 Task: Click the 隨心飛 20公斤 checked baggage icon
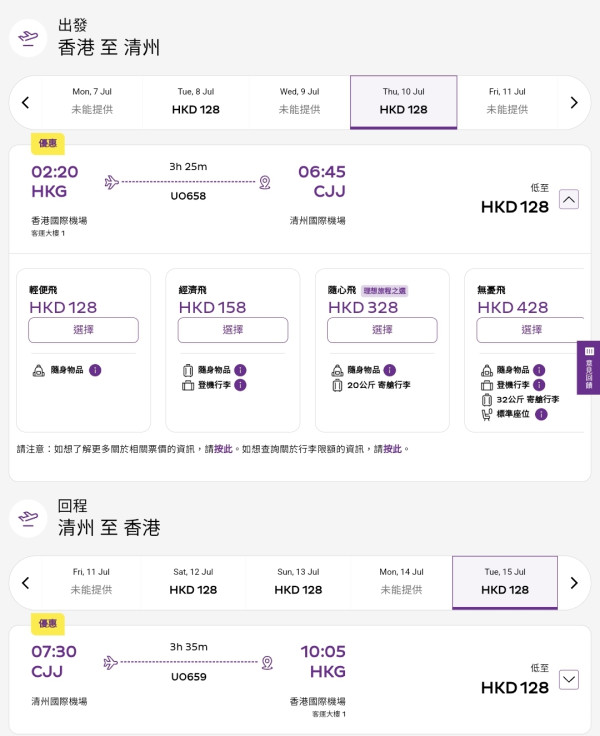pos(337,385)
